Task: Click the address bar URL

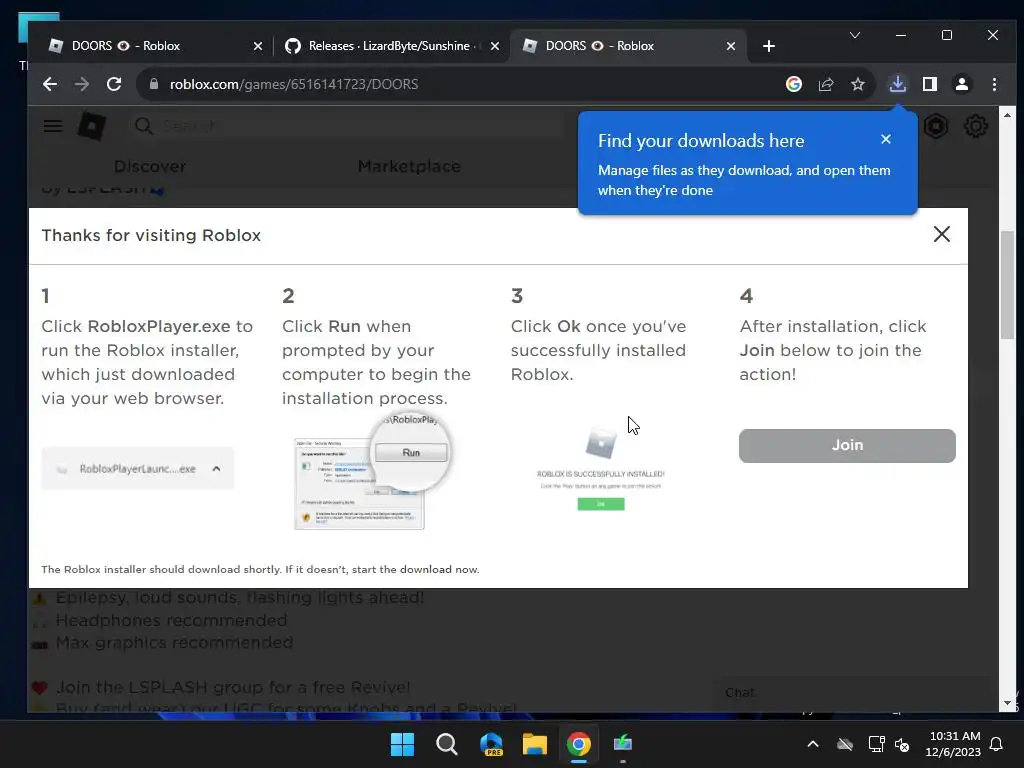Action: click(x=294, y=84)
